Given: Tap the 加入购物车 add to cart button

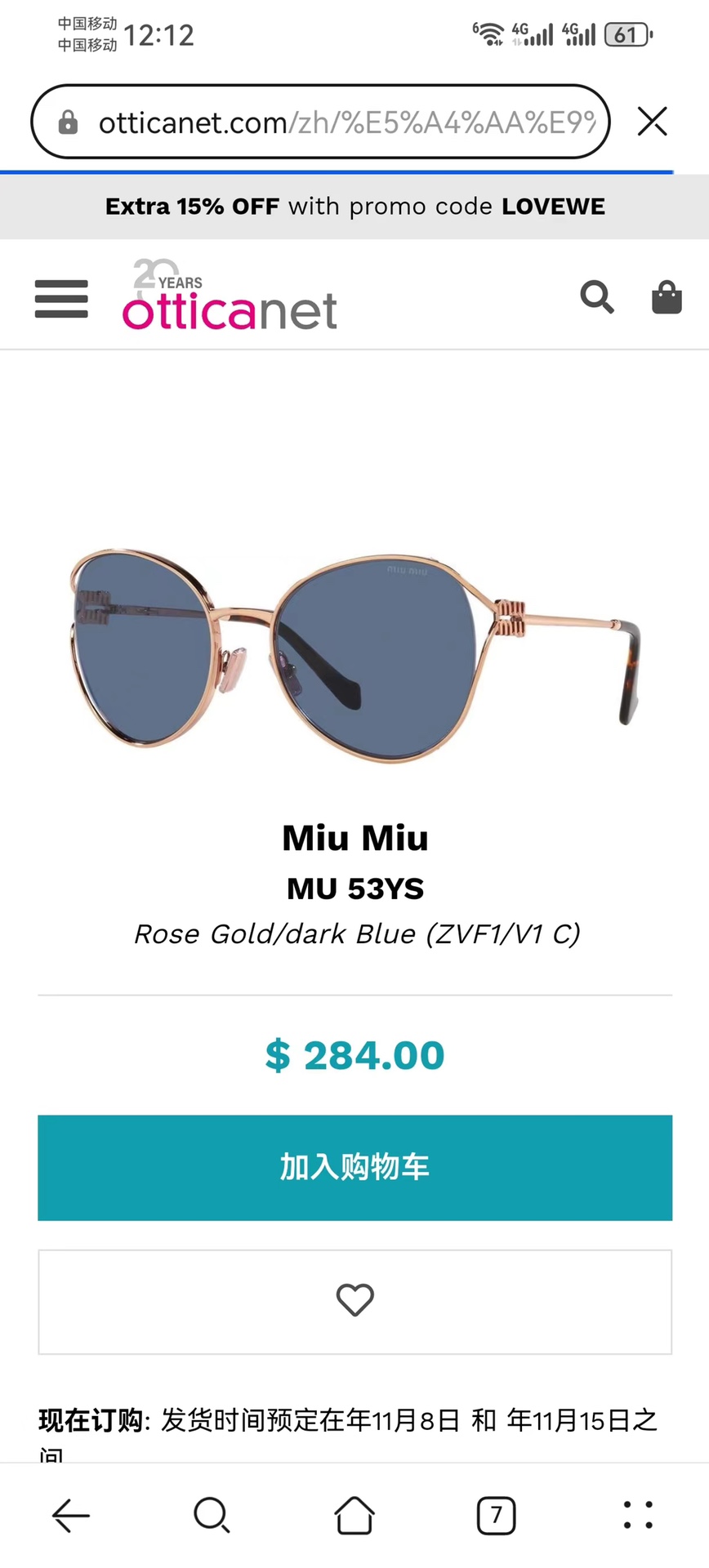Looking at the screenshot, I should 354,1168.
